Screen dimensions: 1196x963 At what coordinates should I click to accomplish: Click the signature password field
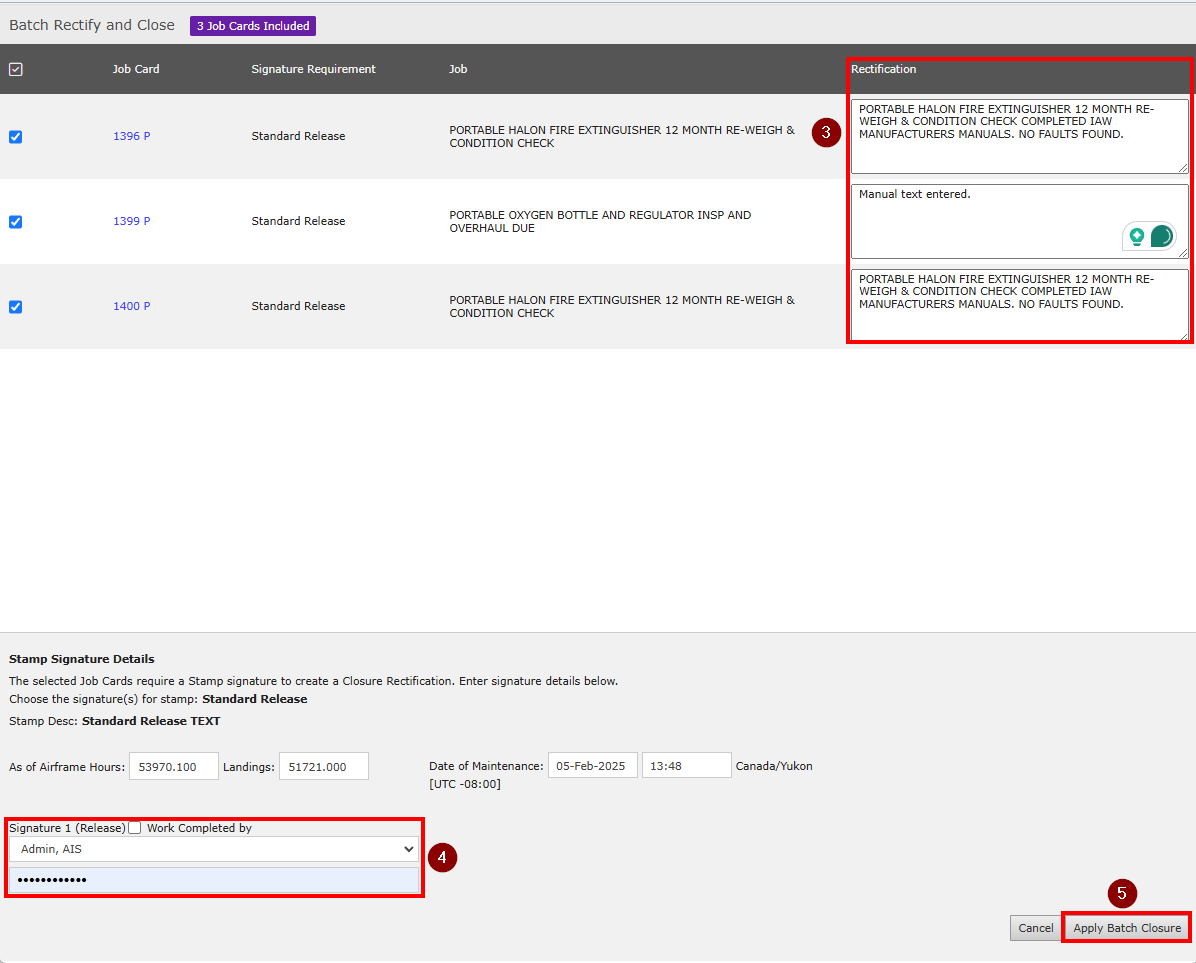pyautogui.click(x=214, y=880)
